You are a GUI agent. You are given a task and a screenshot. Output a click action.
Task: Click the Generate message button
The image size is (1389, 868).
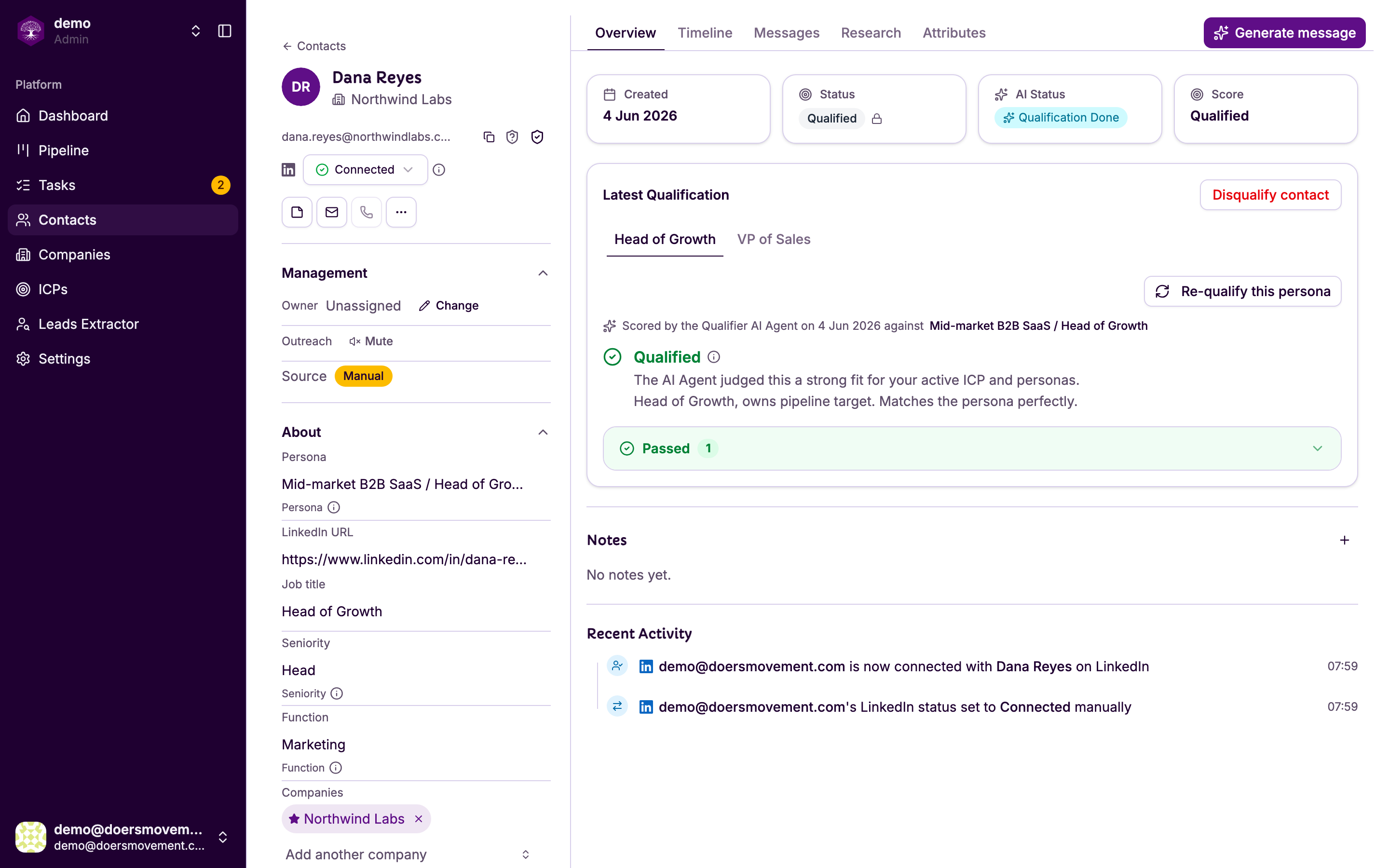point(1284,33)
